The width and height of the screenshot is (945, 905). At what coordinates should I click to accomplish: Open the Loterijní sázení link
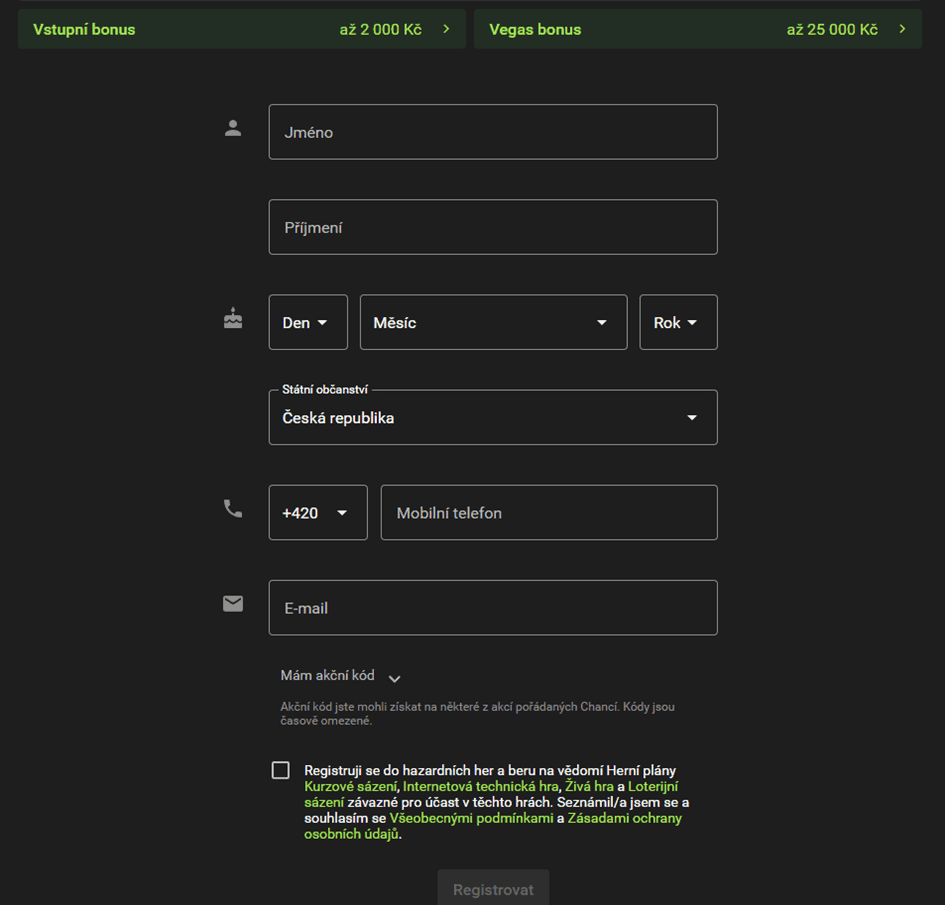point(653,786)
